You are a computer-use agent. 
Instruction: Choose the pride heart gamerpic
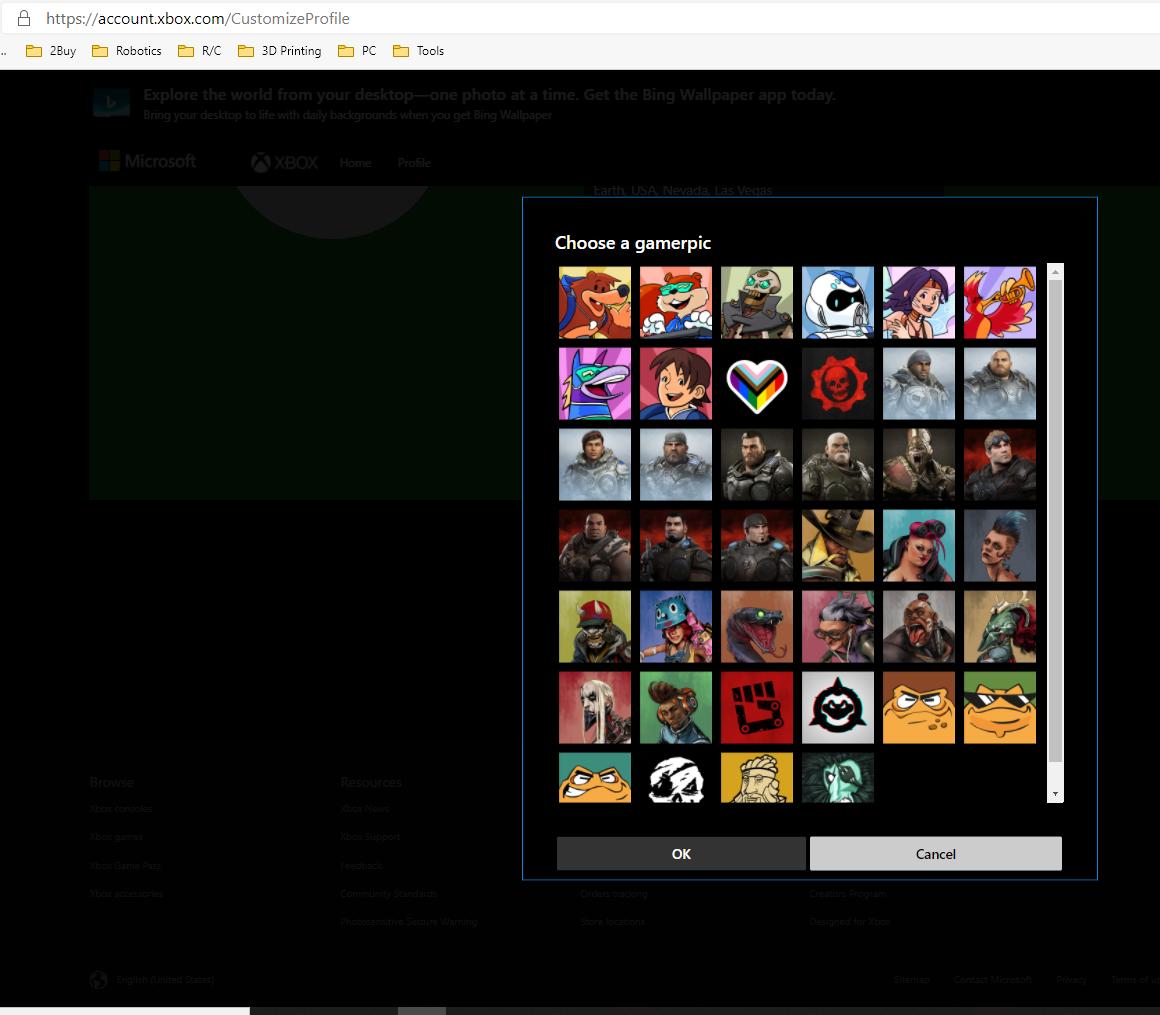click(757, 384)
